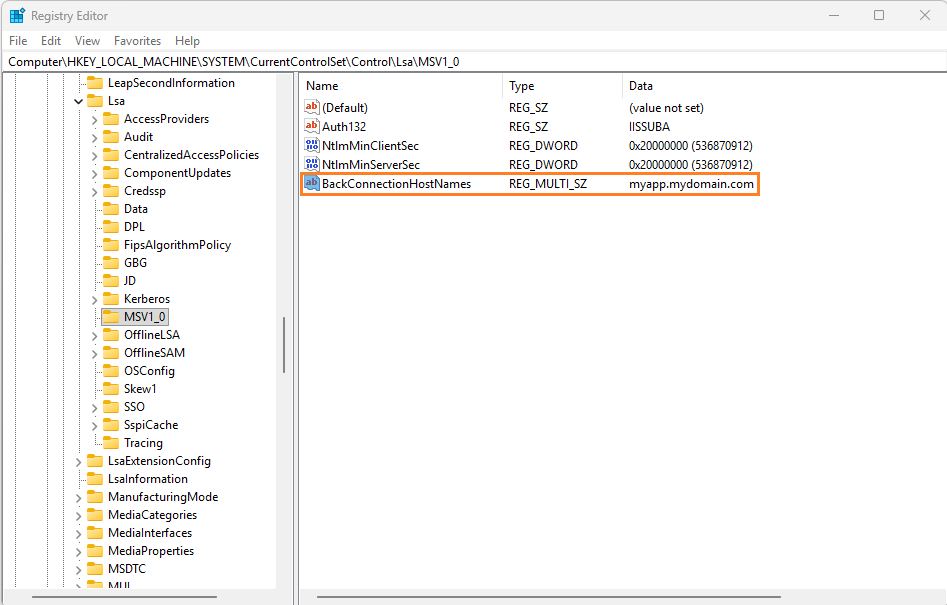Select the OfflineSAM tree key
The height and width of the screenshot is (605, 947).
(155, 353)
